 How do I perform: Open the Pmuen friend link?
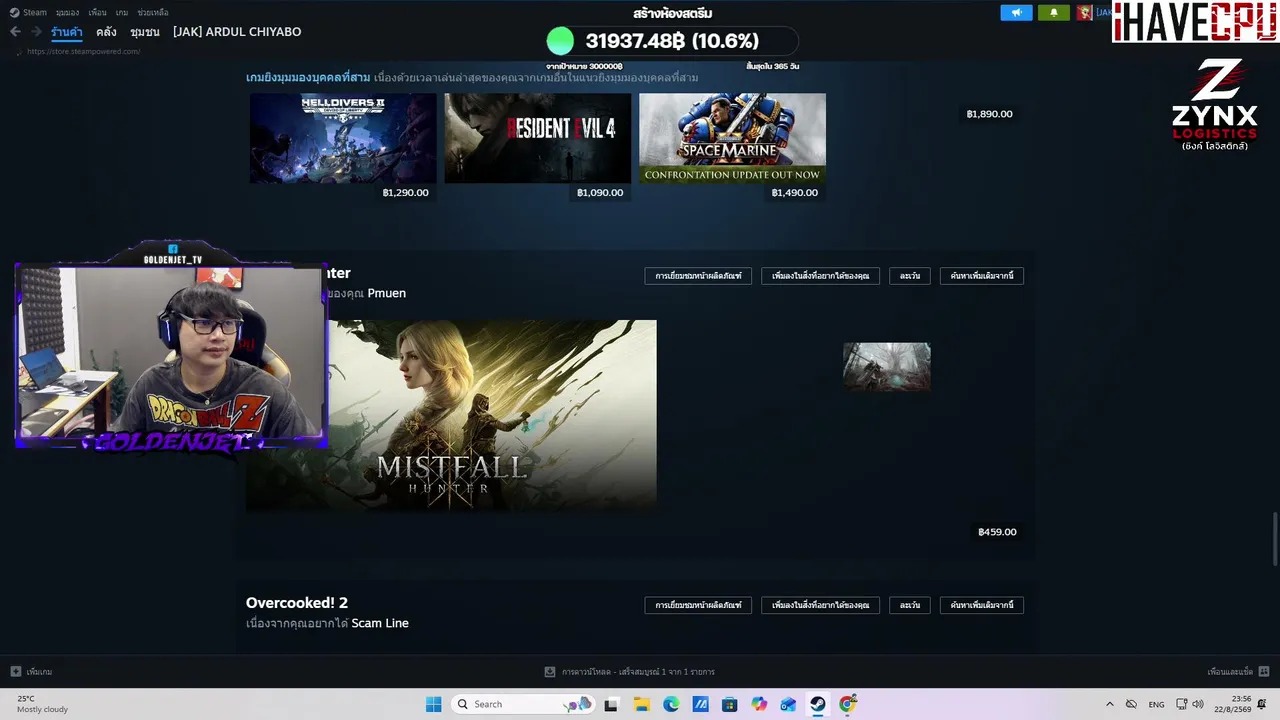click(x=387, y=293)
